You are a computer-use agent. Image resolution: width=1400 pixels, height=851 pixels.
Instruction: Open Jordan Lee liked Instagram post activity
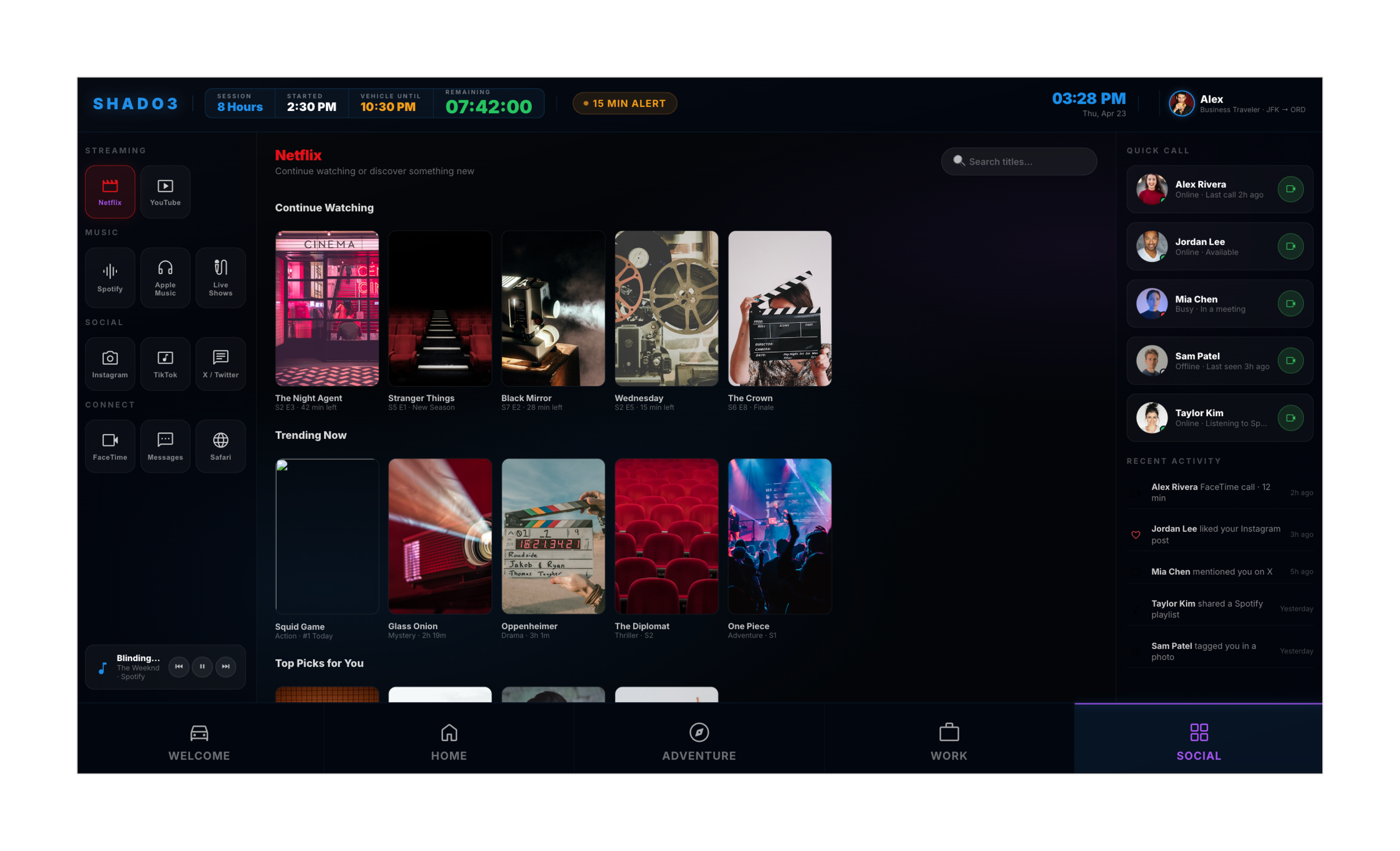click(1220, 534)
